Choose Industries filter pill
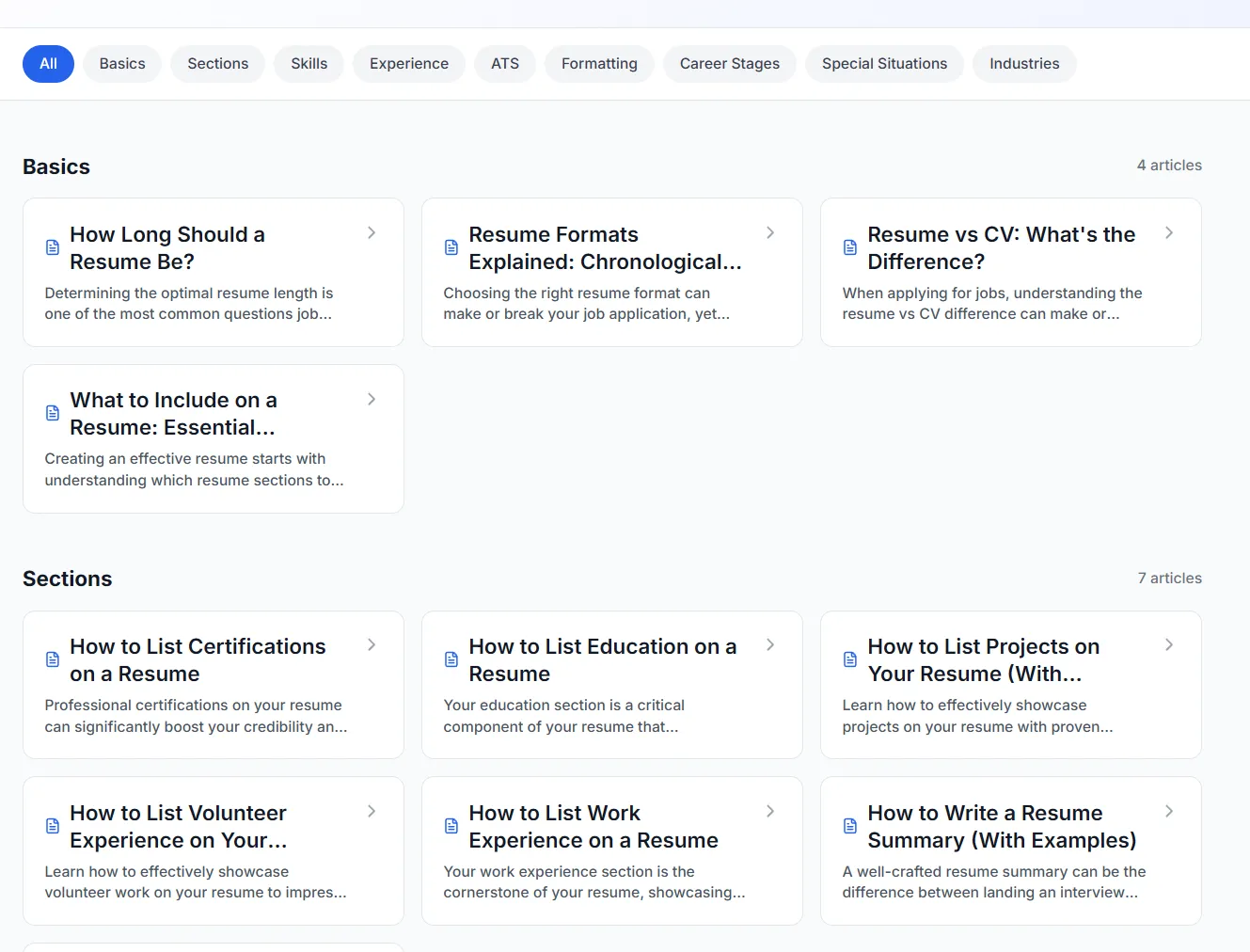 click(x=1024, y=64)
